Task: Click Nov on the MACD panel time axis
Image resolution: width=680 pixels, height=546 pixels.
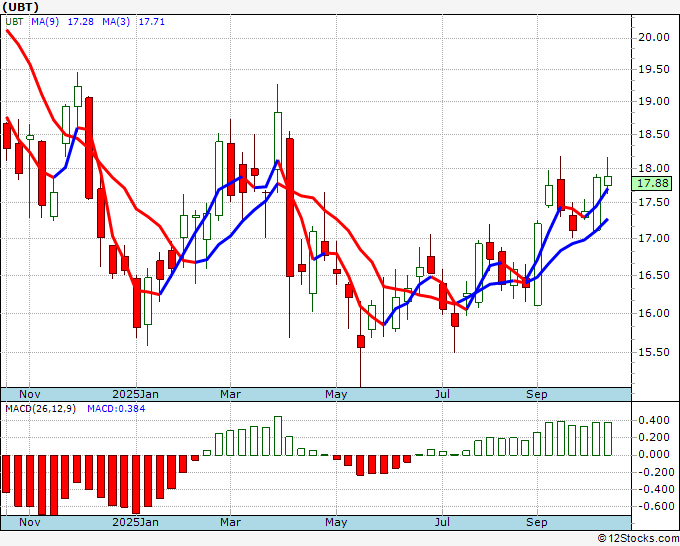Action: point(30,522)
